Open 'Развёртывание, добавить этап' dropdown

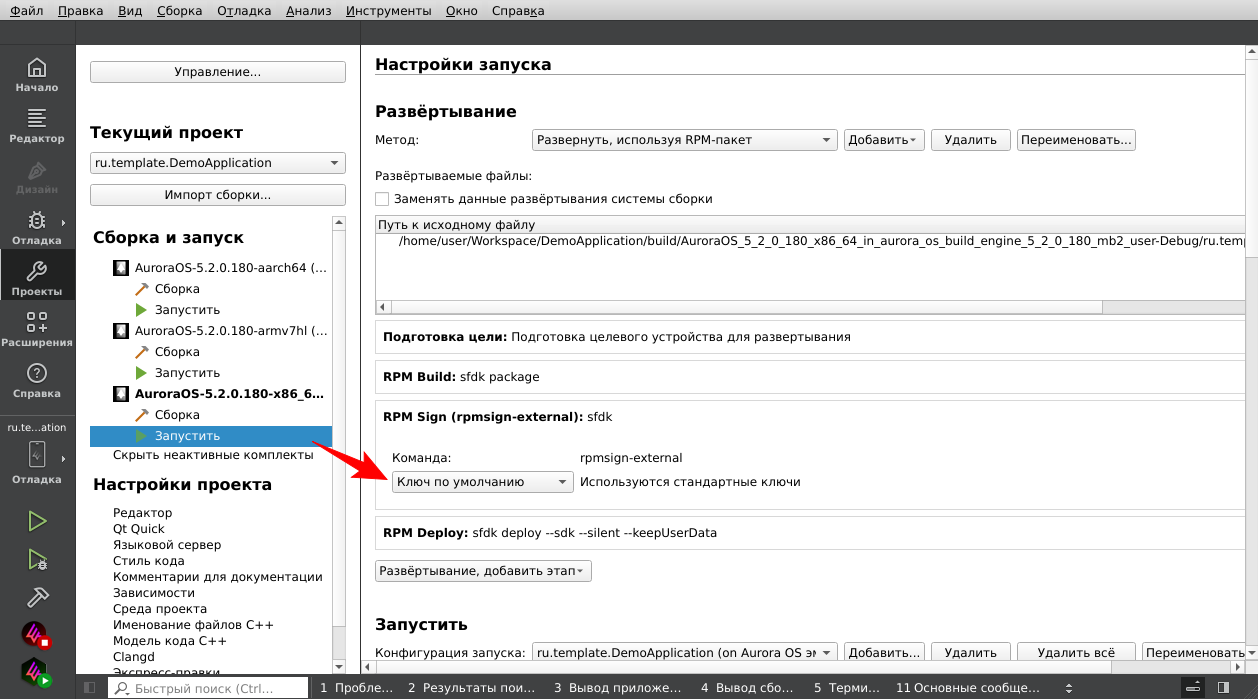pos(483,571)
